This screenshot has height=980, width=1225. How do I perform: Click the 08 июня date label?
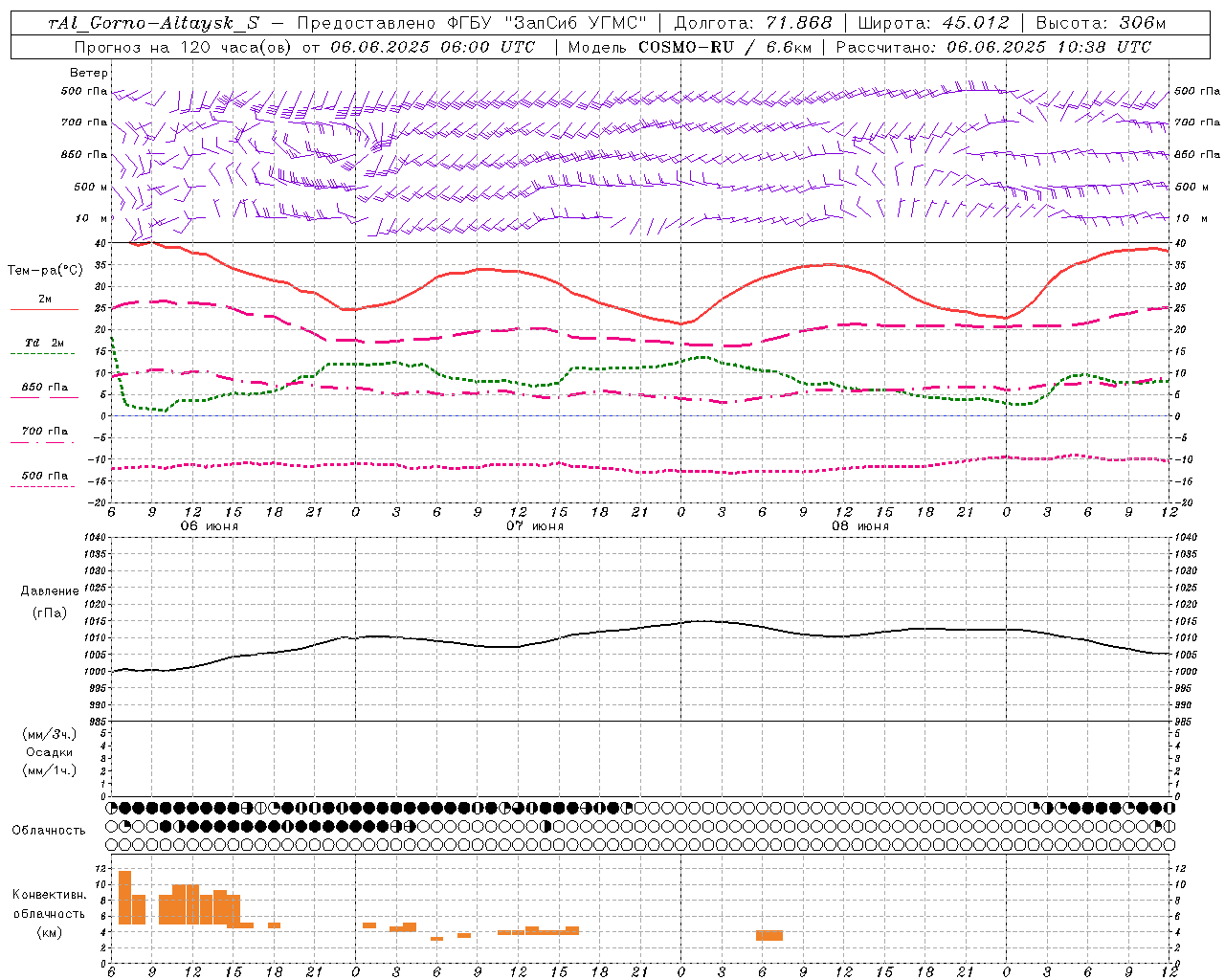(x=860, y=525)
